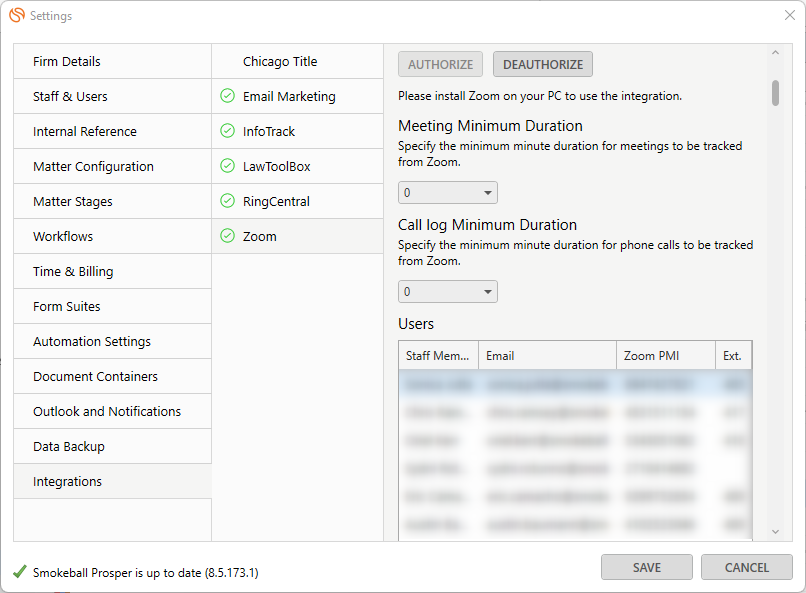Open Internal Reference settings
Screen dimensions: 806x593
click(113, 131)
